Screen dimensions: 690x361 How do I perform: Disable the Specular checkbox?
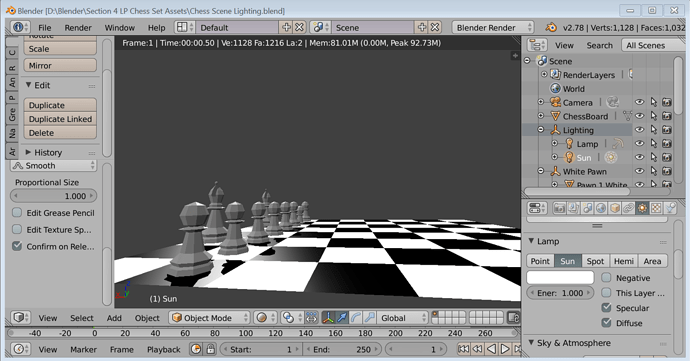click(606, 308)
